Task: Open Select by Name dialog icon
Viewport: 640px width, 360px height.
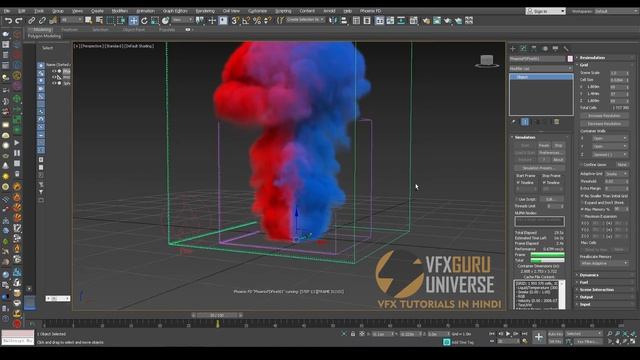Action: click(x=99, y=20)
